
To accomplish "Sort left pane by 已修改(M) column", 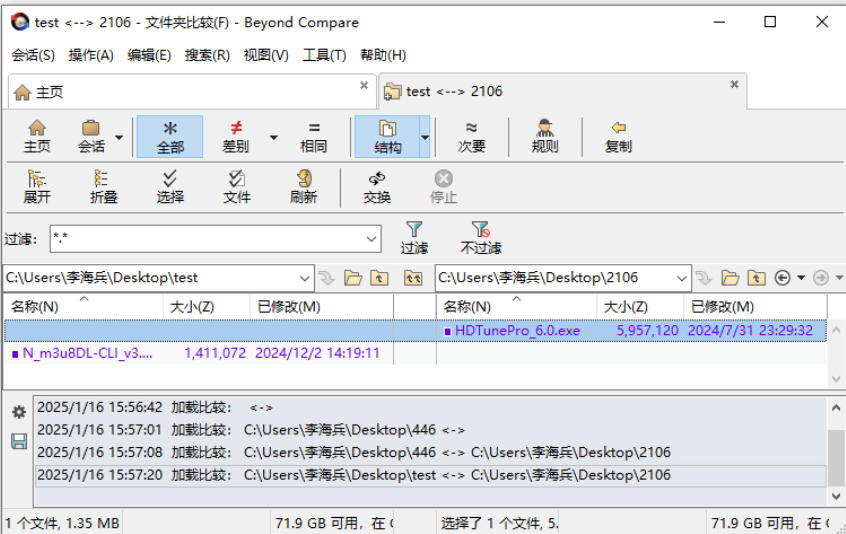I will [x=322, y=307].
